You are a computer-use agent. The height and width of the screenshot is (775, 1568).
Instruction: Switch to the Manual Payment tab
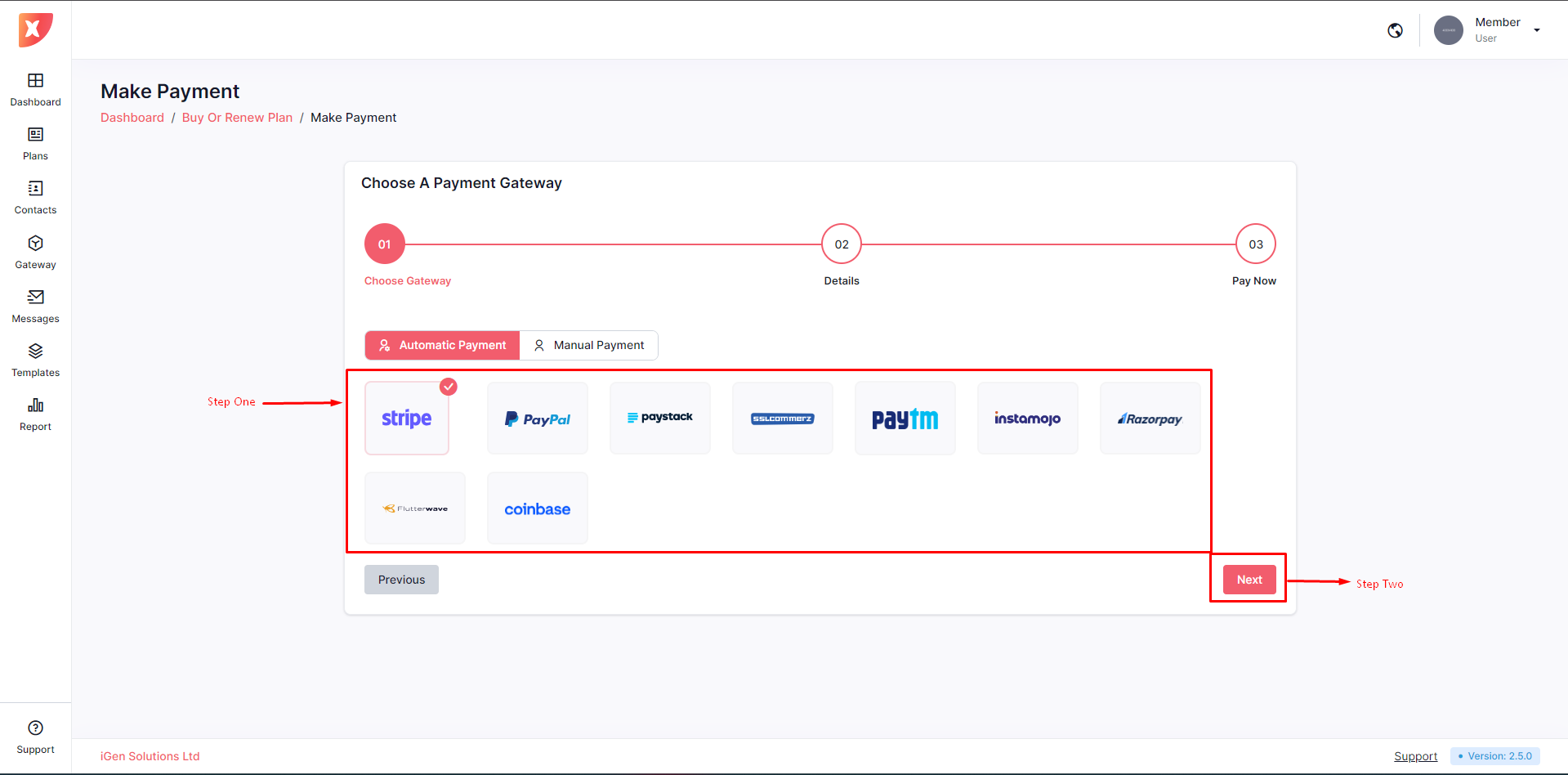tap(588, 345)
